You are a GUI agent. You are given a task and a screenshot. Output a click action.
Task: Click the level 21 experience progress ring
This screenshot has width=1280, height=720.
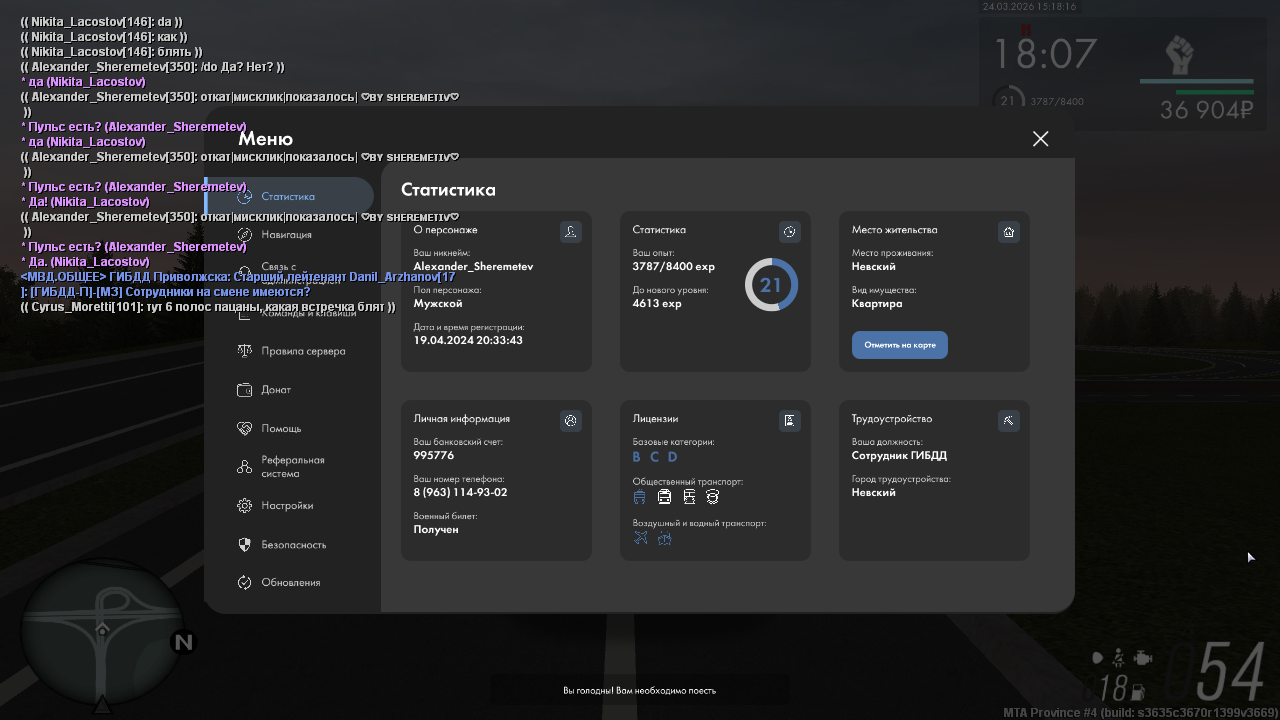[x=771, y=285]
